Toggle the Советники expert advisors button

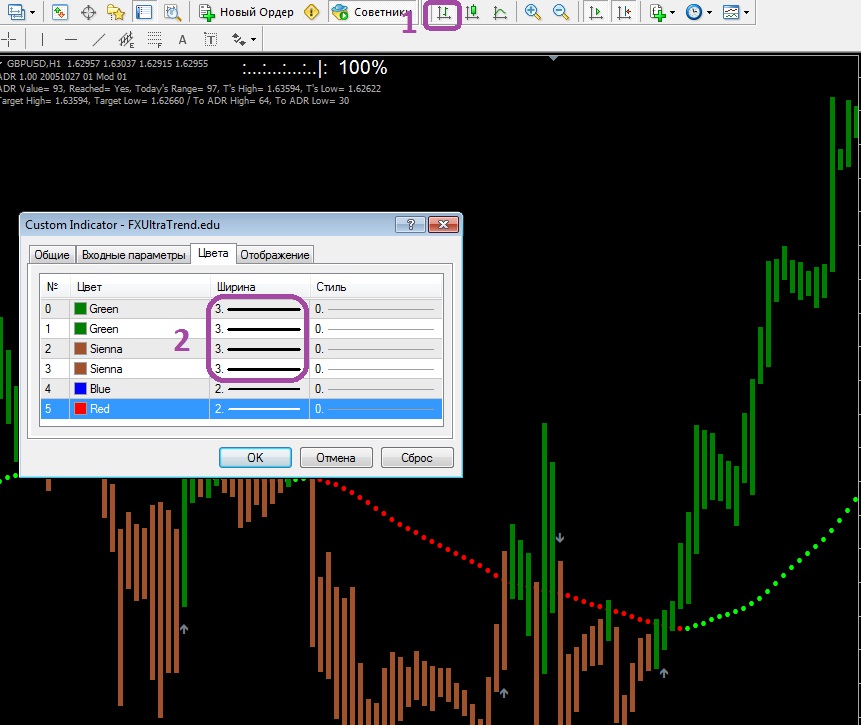pyautogui.click(x=372, y=12)
